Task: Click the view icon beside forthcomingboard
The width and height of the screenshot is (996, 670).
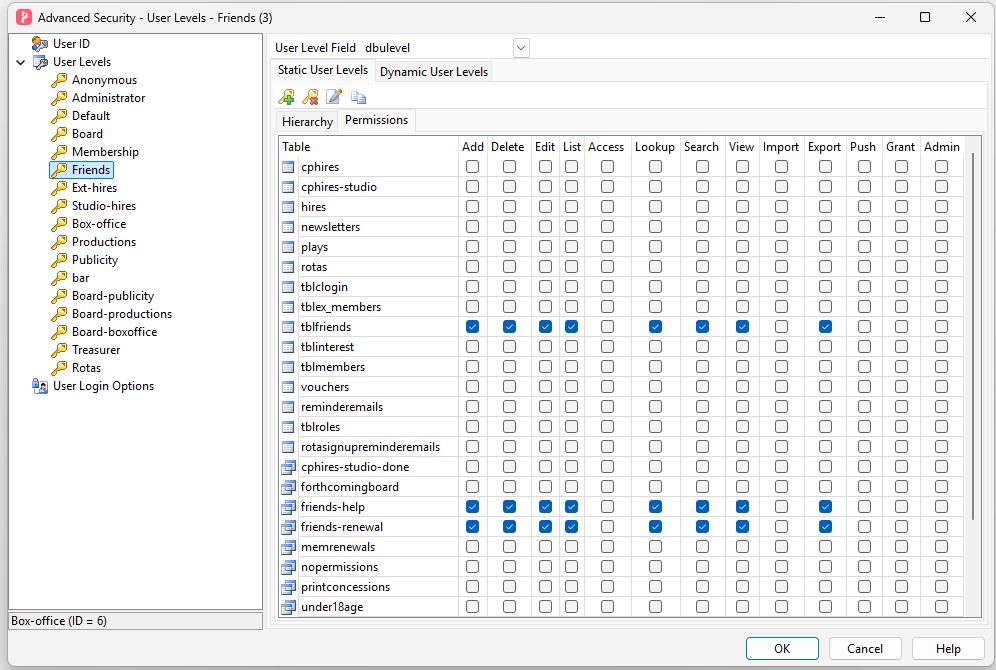Action: [288, 487]
